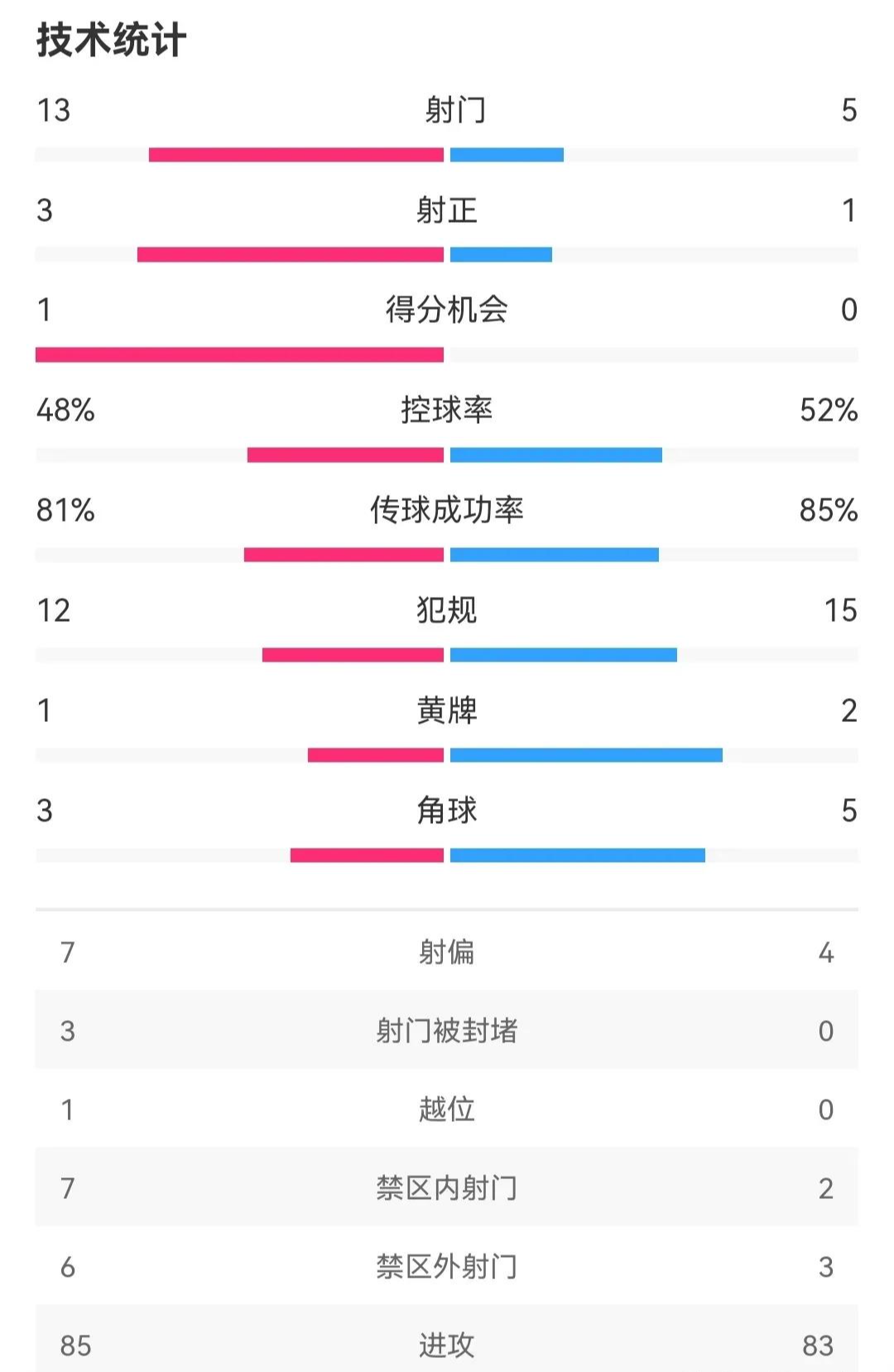894x1372 pixels.
Task: Click the 进攻 row
Action: click(x=447, y=1346)
